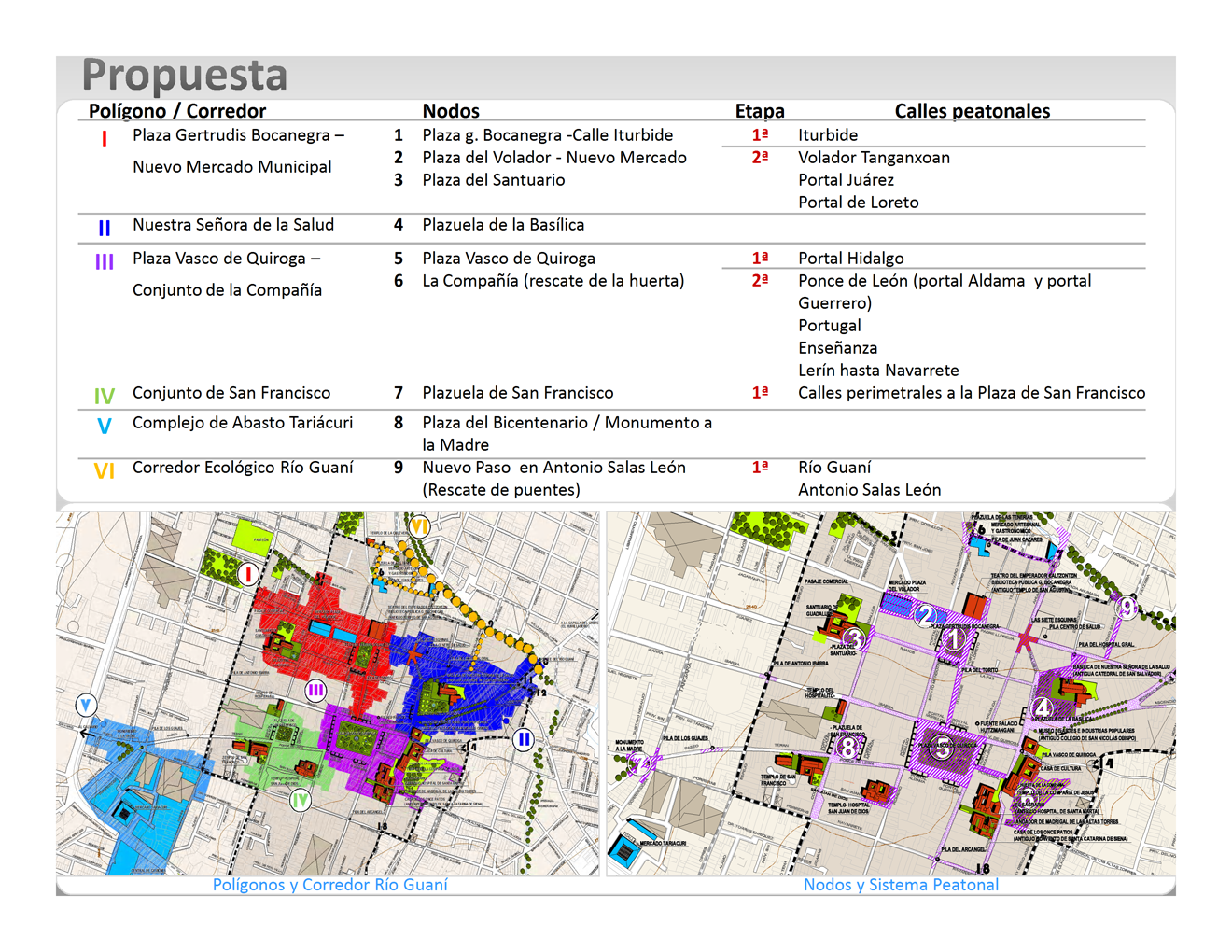Click the purple roman numeral III in the table
This screenshot has width=1232, height=952.
coord(105,261)
